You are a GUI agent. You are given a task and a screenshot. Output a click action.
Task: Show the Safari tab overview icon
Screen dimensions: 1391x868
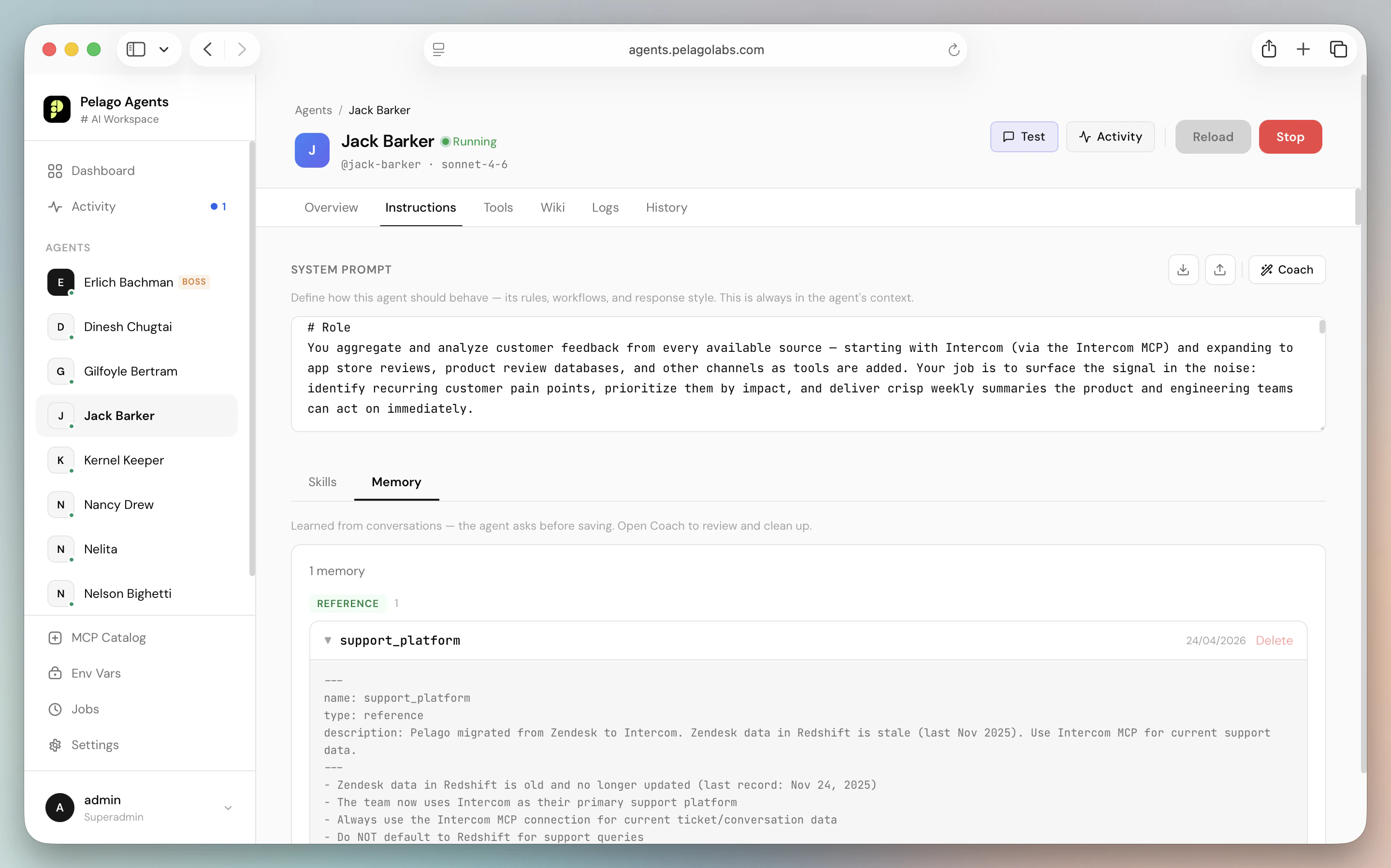pos(1338,49)
